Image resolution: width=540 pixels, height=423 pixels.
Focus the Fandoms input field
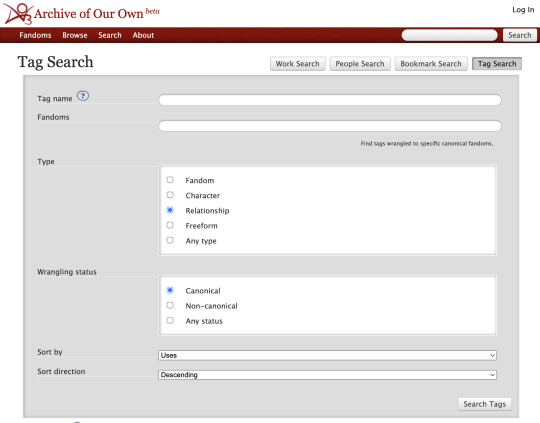(330, 126)
